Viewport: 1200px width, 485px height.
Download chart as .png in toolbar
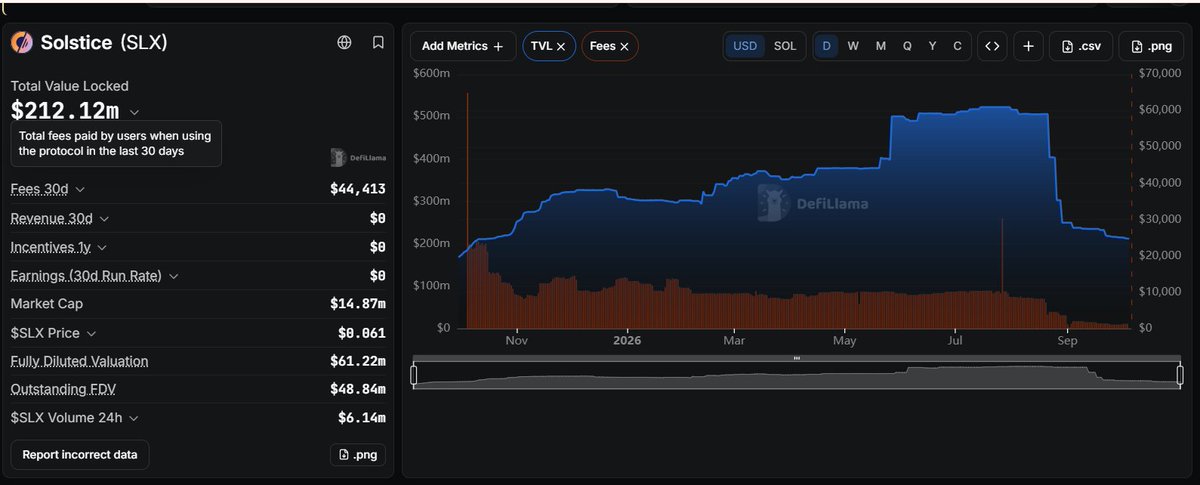[x=1150, y=46]
